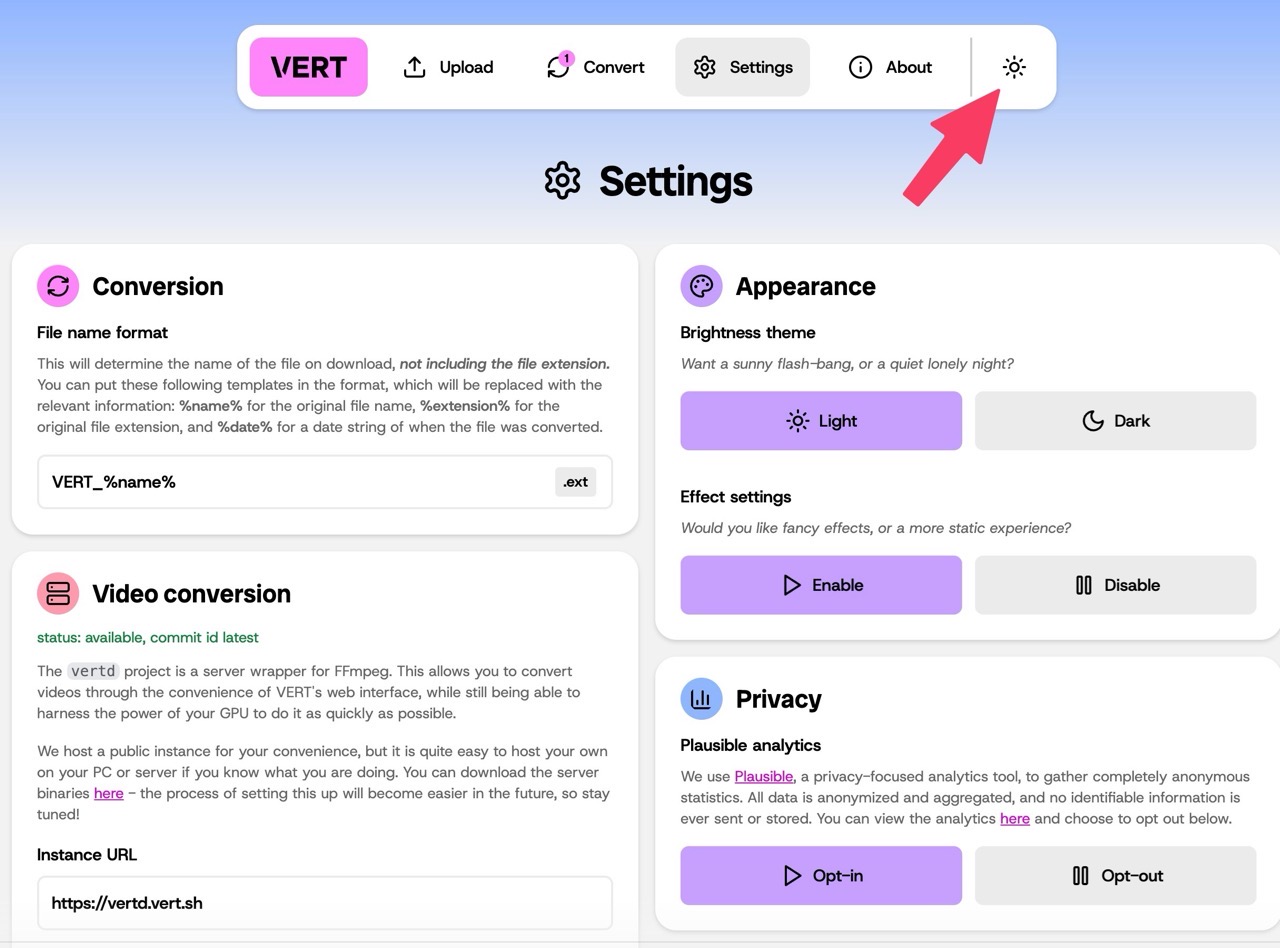Click the Video conversion server icon
This screenshot has height=948, width=1280.
pos(58,594)
